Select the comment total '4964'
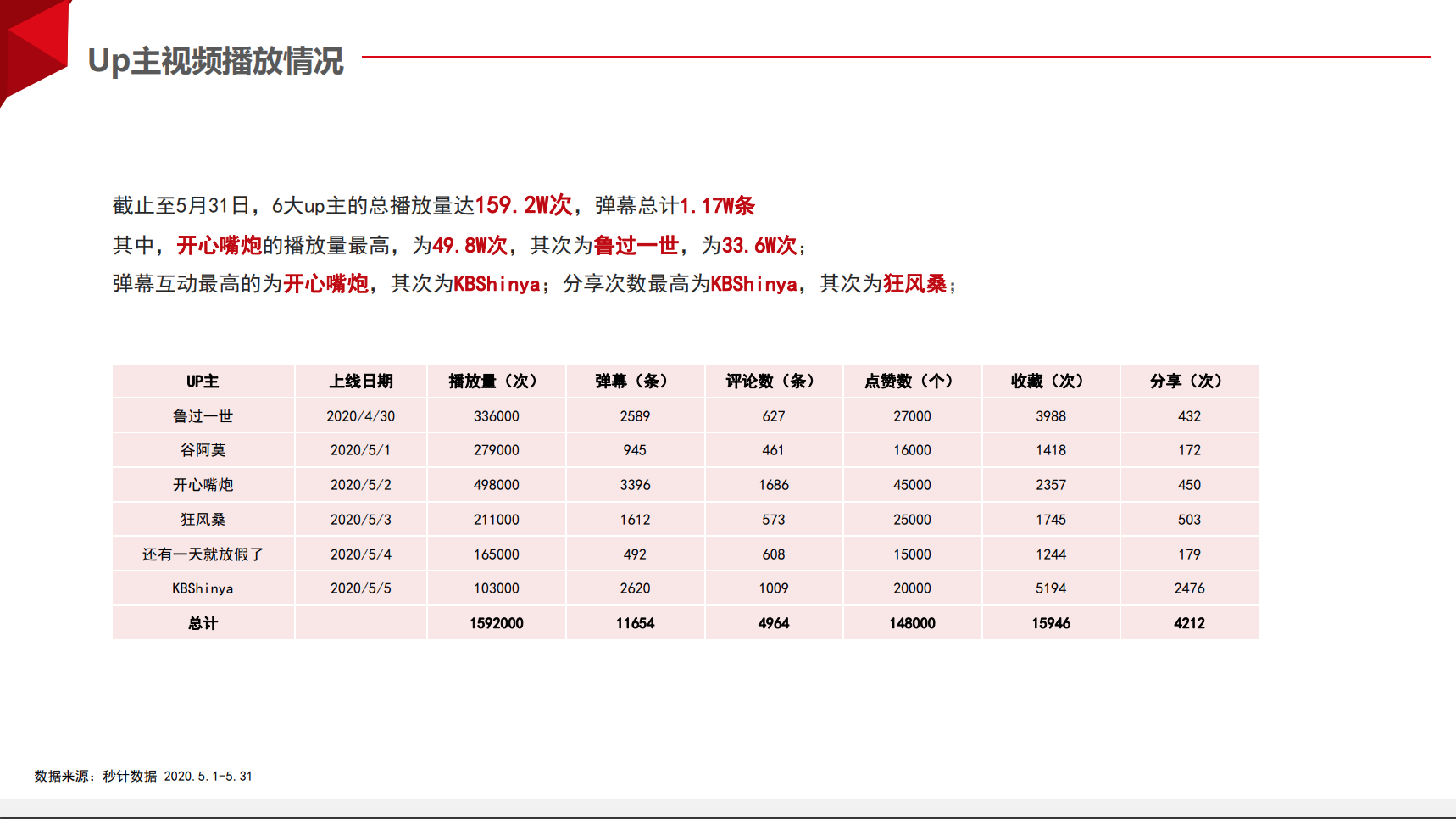The width and height of the screenshot is (1456, 819). click(x=774, y=623)
